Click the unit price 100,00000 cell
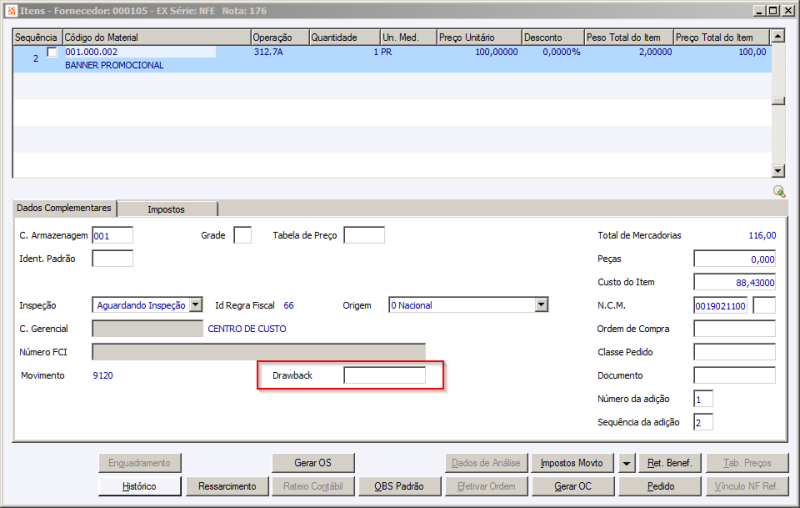 496,52
